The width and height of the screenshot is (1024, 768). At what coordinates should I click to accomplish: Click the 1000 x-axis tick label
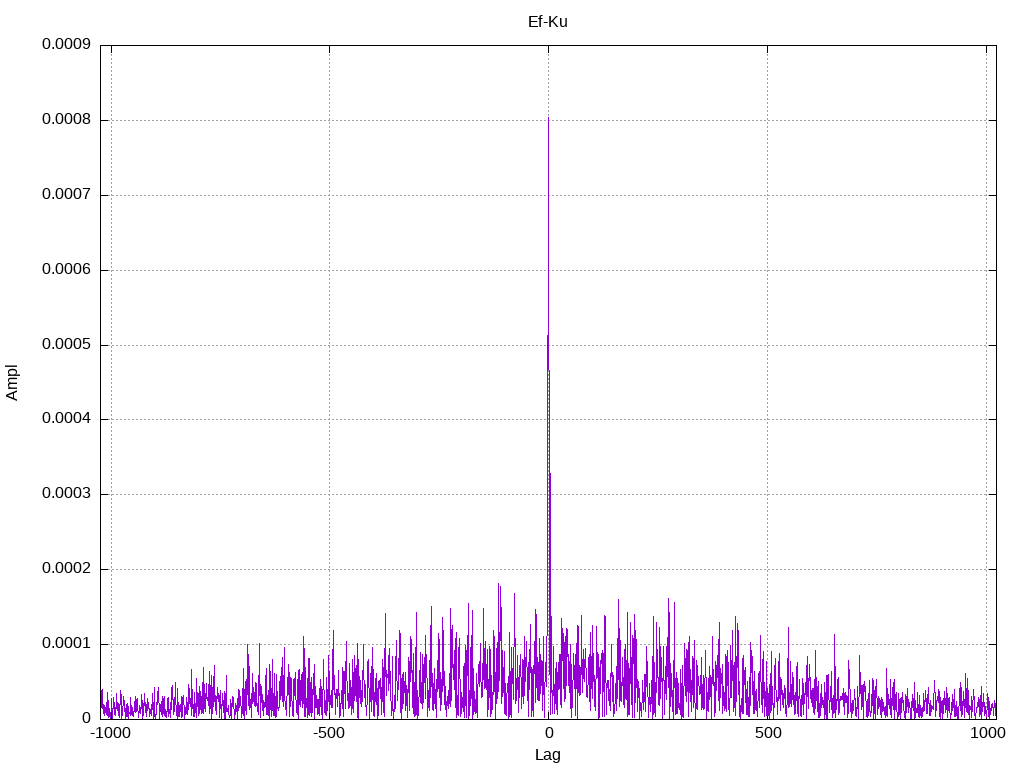987,733
